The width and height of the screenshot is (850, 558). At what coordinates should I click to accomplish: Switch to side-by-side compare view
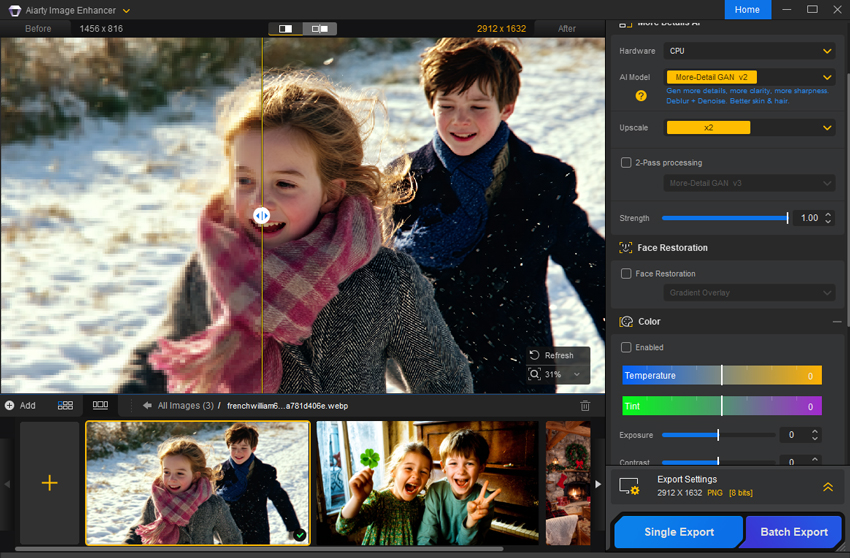point(319,28)
